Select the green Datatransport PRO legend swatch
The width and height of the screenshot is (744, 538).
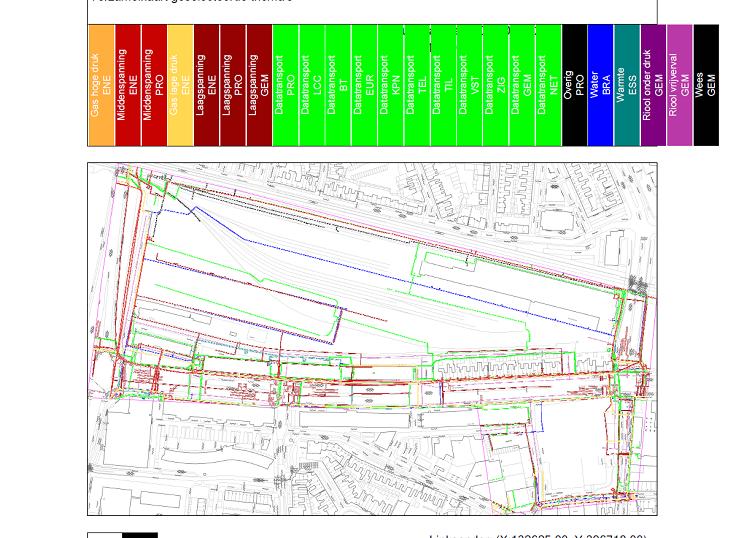[286, 85]
